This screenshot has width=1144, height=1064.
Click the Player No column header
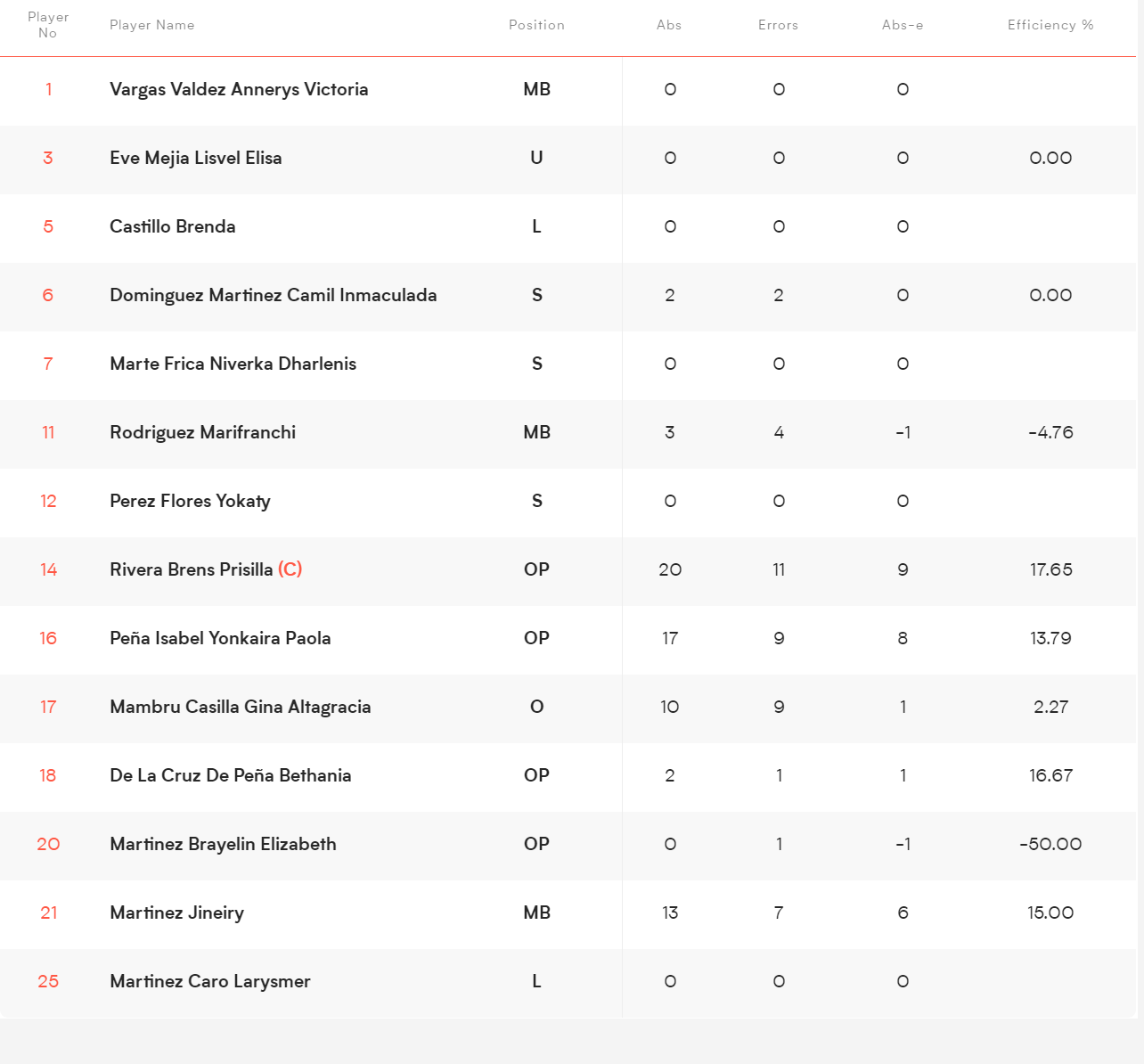point(48,25)
